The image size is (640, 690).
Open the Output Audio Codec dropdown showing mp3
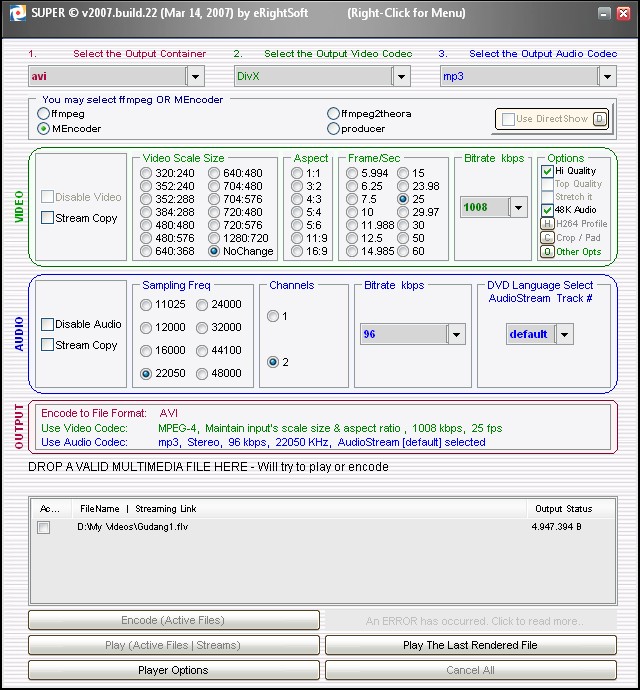607,76
